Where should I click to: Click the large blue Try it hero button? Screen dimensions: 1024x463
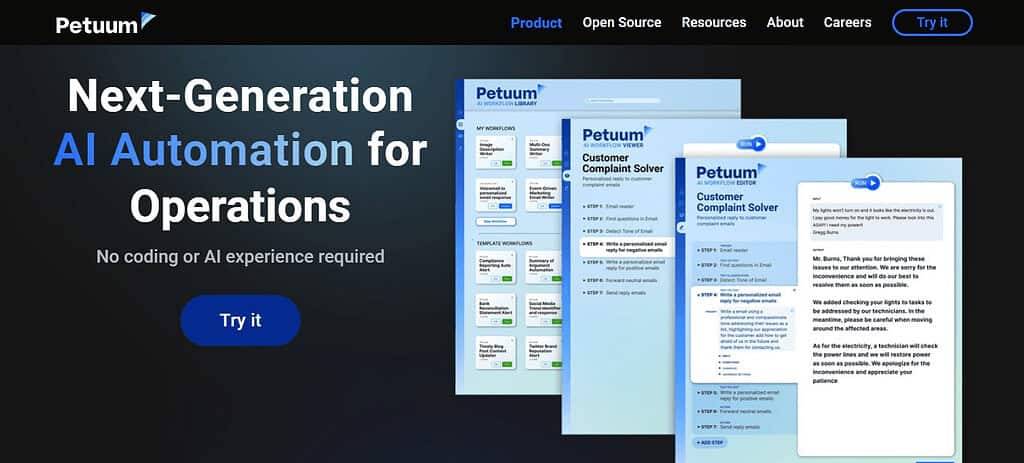coord(240,320)
